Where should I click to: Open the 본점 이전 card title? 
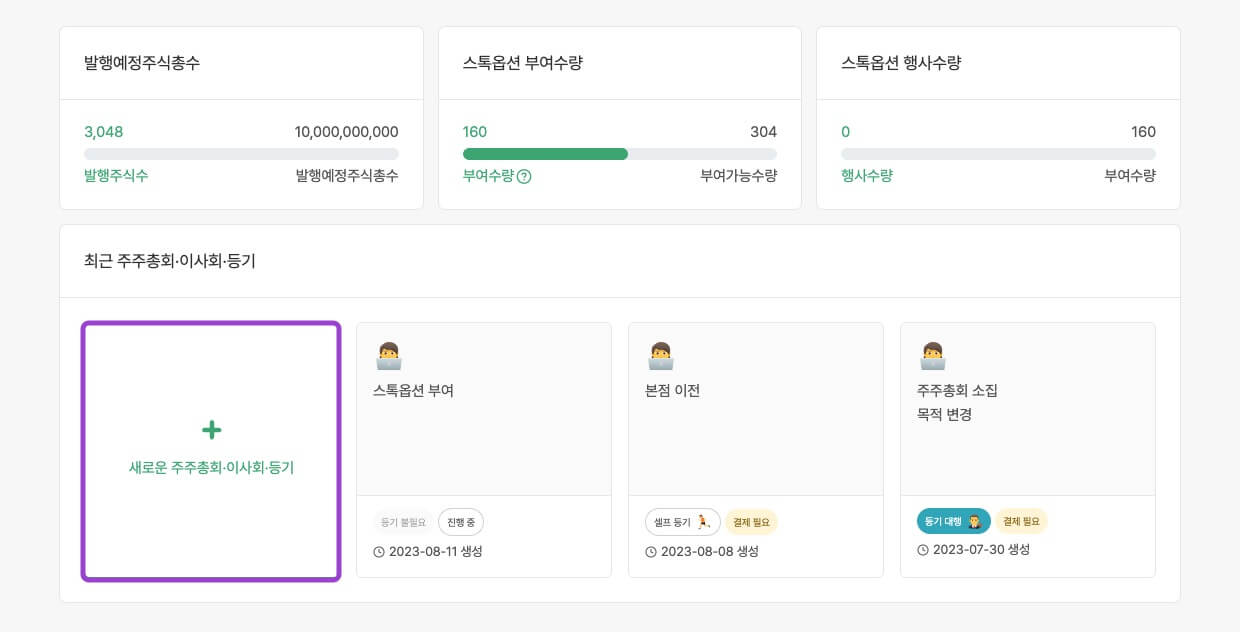pyautogui.click(x=673, y=391)
